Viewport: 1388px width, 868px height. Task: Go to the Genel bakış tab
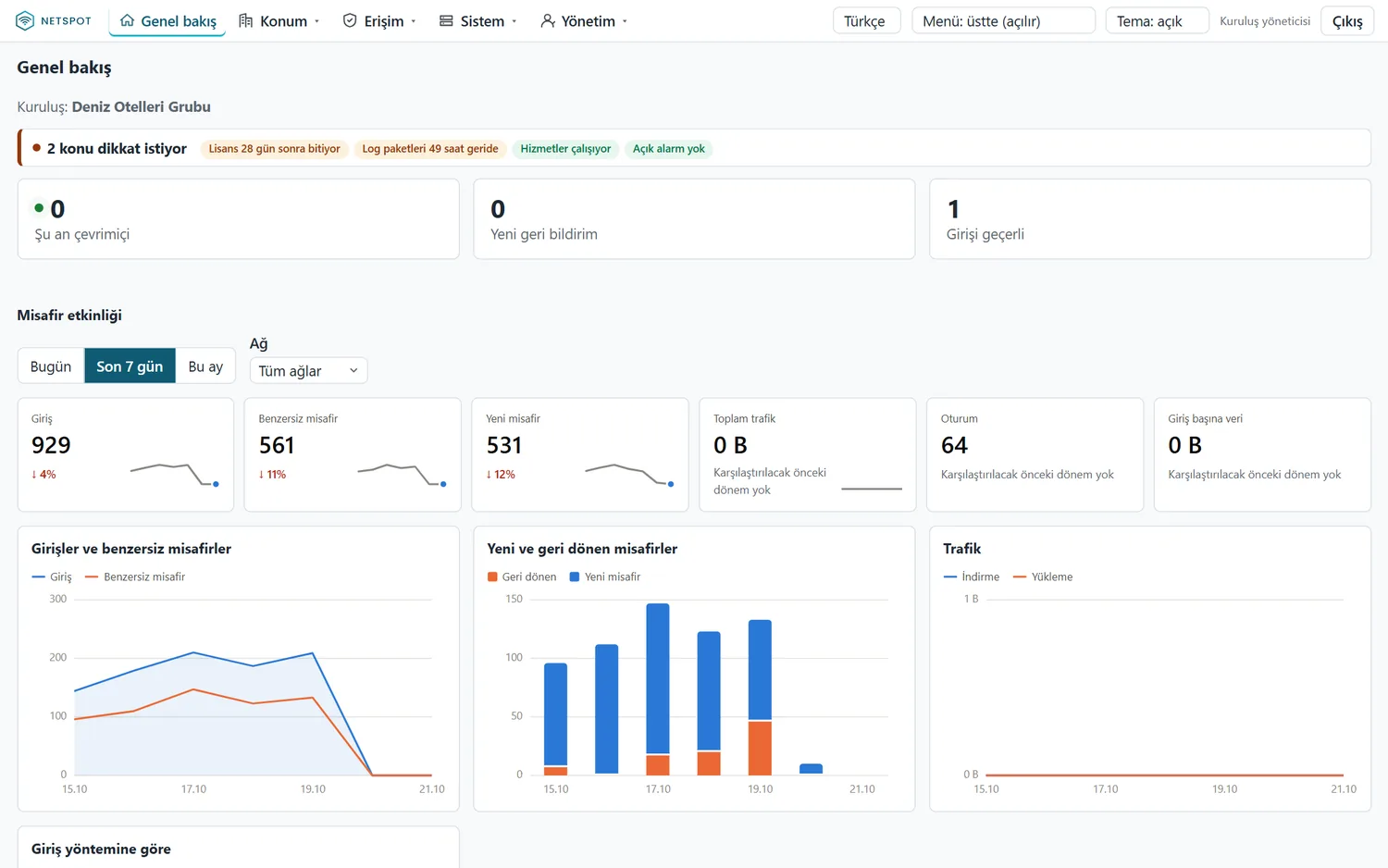(168, 20)
